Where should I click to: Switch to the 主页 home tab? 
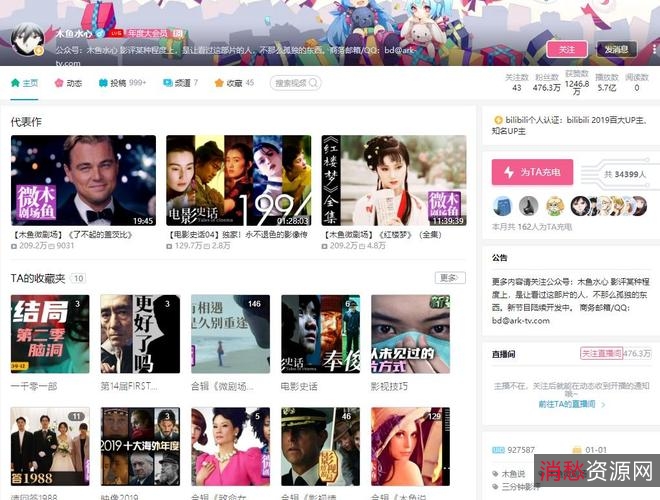(x=24, y=83)
